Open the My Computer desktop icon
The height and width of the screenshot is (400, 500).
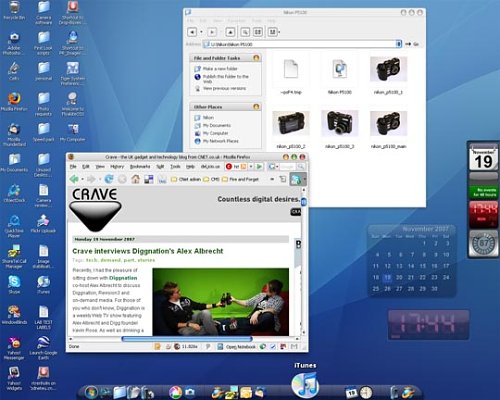72,132
